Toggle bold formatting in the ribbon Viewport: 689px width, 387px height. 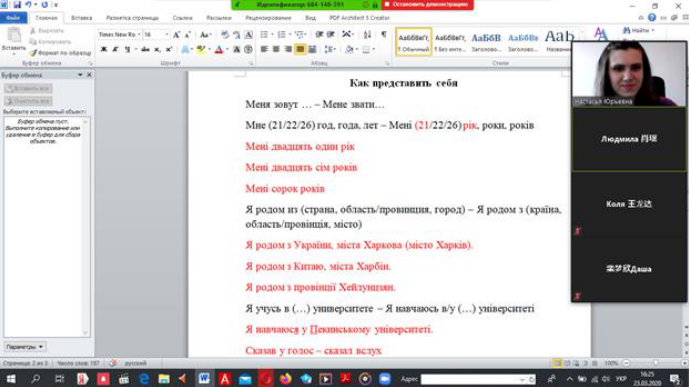coord(104,49)
